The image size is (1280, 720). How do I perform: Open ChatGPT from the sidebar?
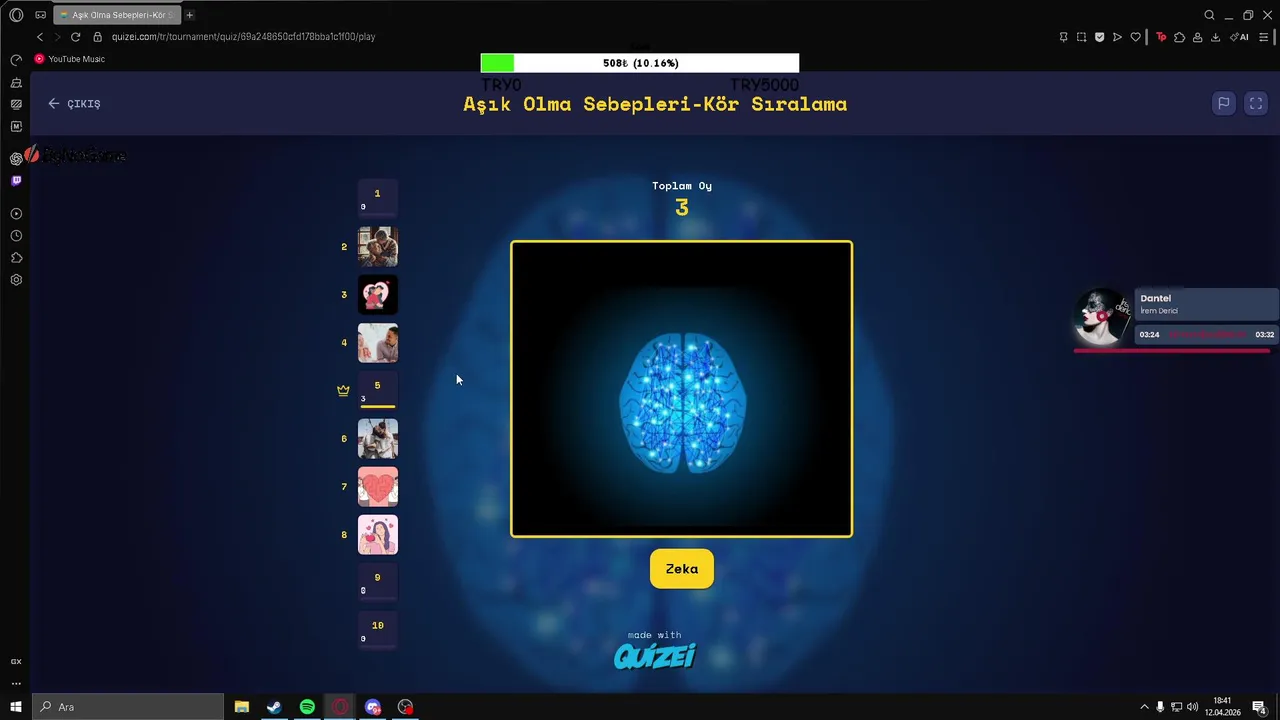pyautogui.click(x=16, y=158)
